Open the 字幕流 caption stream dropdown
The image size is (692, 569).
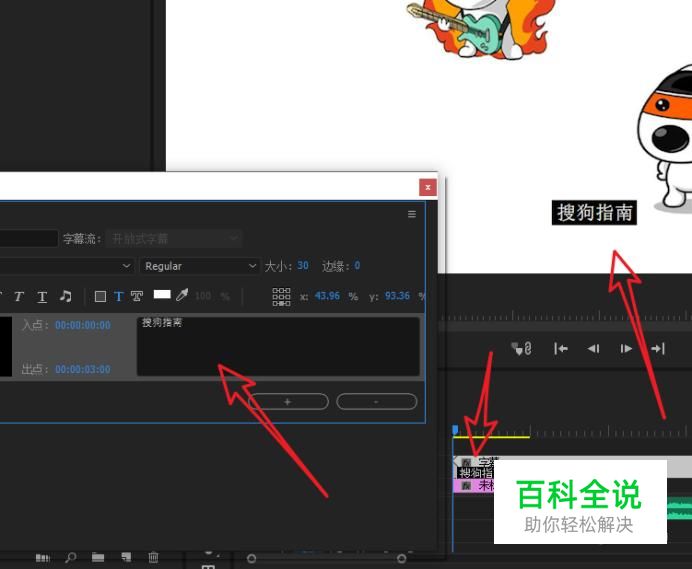(174, 239)
